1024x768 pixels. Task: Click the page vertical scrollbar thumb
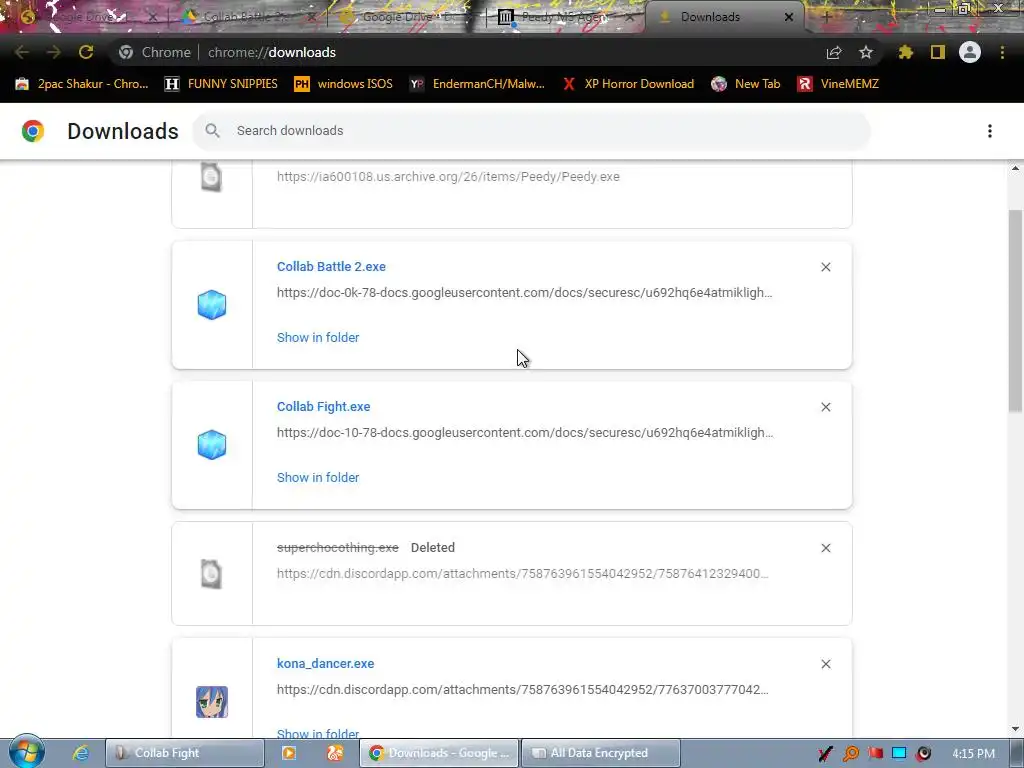pos(1015,310)
